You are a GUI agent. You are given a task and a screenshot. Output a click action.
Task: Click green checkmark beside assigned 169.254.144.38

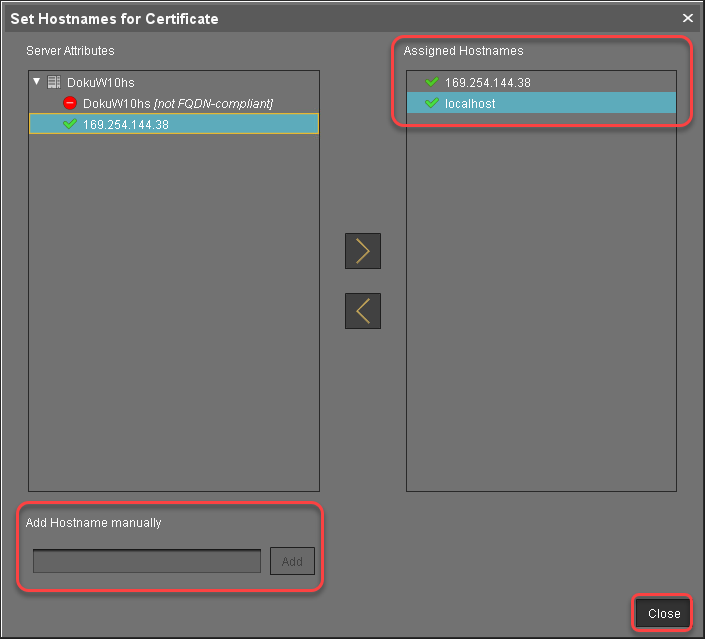[x=432, y=83]
